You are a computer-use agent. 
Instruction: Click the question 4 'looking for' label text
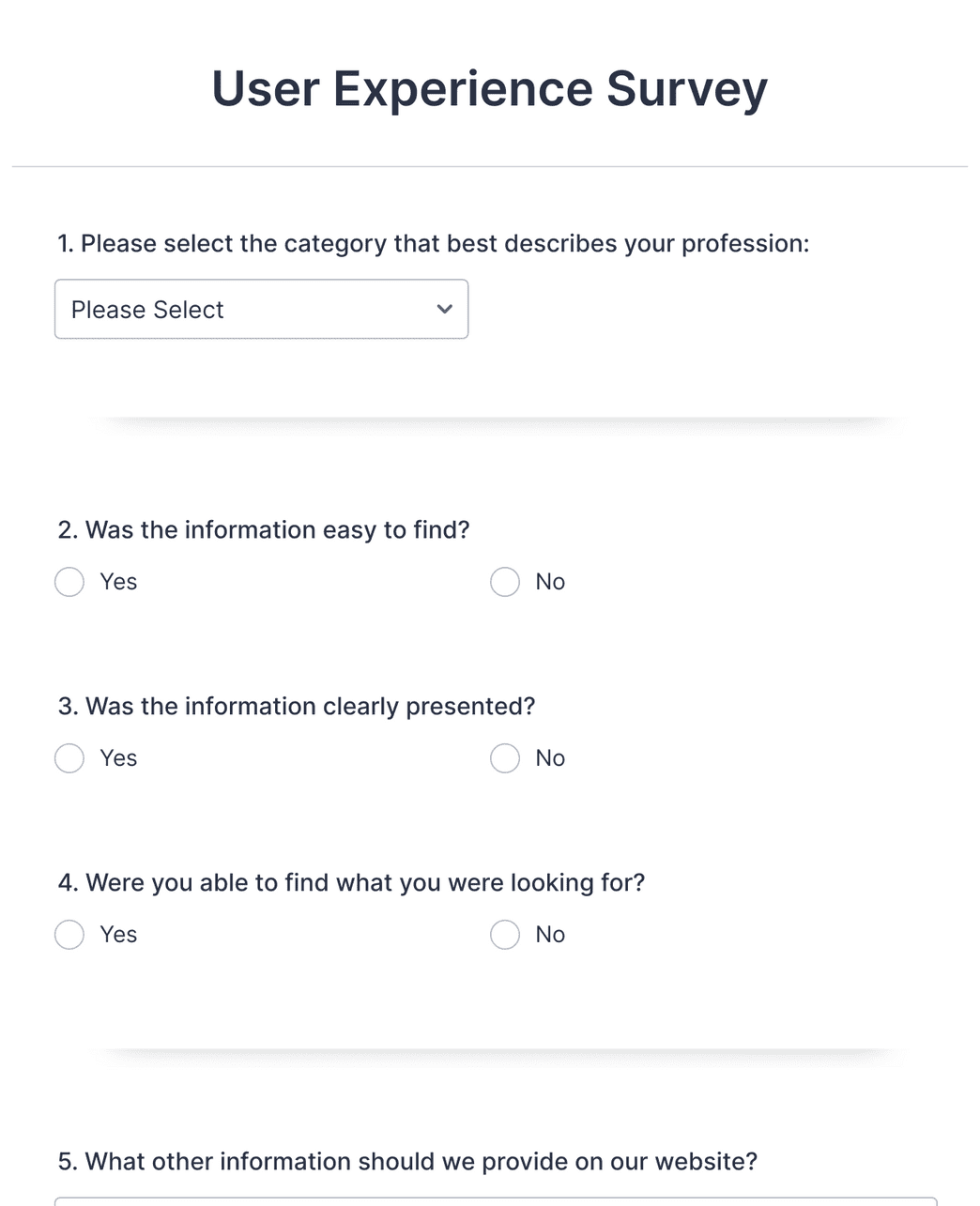point(351,883)
